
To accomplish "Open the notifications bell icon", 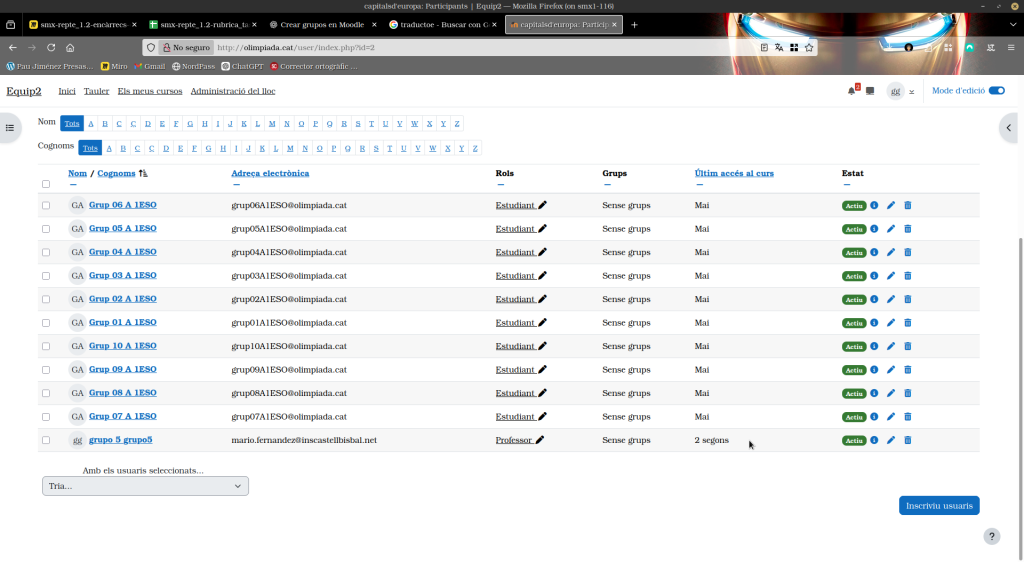I will click(852, 91).
